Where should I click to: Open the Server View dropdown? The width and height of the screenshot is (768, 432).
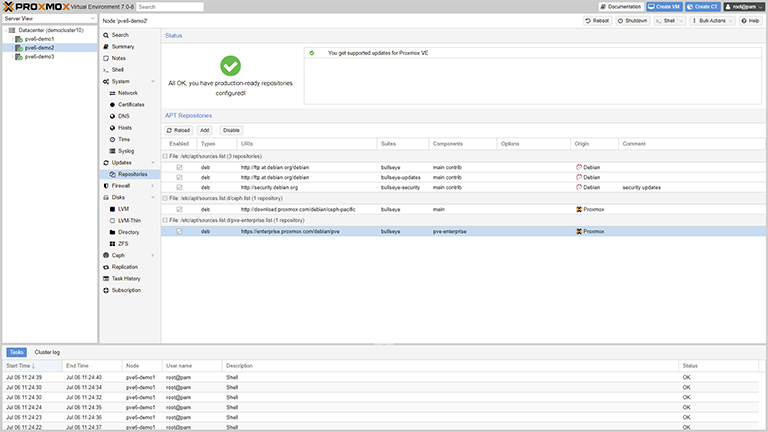49,19
